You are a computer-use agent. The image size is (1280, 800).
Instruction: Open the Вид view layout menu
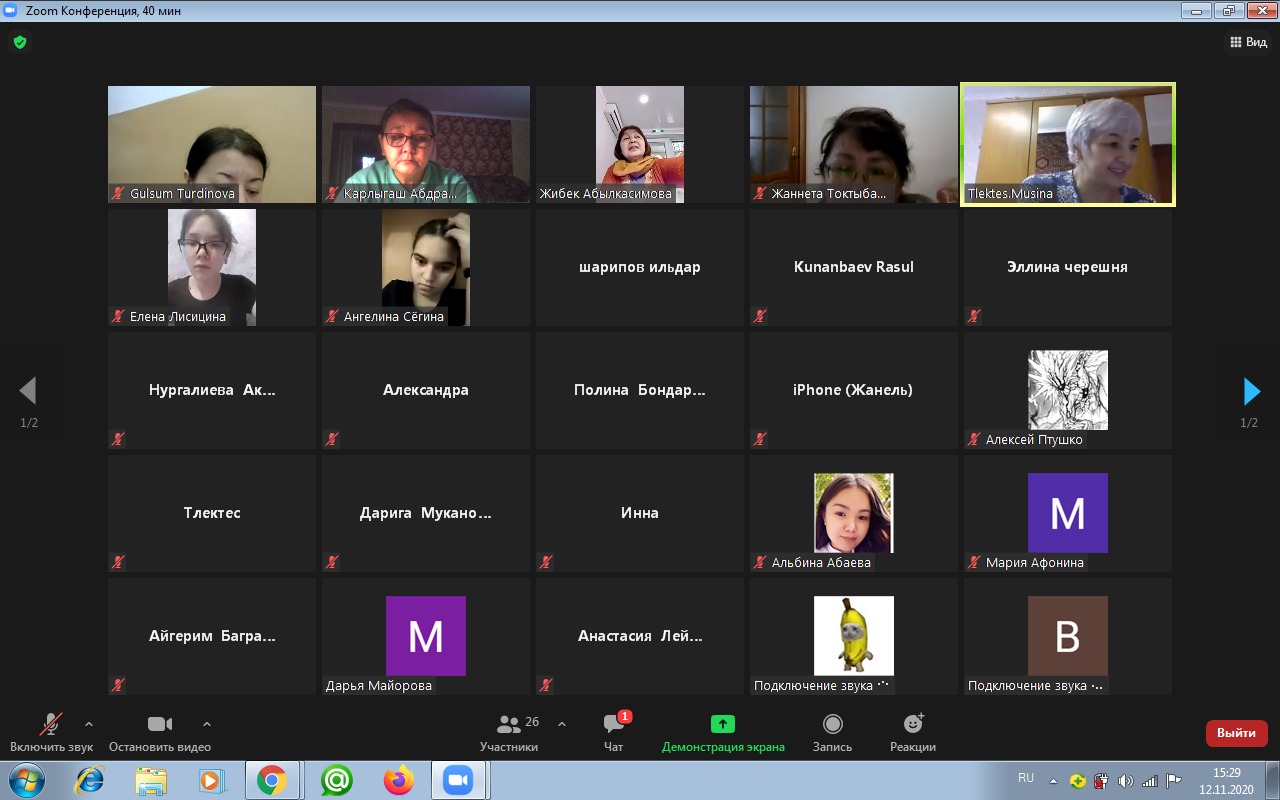[1248, 42]
